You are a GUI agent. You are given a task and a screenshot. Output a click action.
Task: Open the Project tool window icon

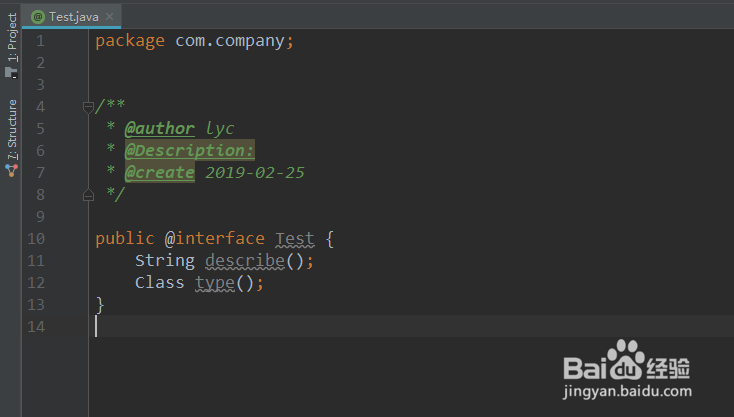(x=11, y=73)
